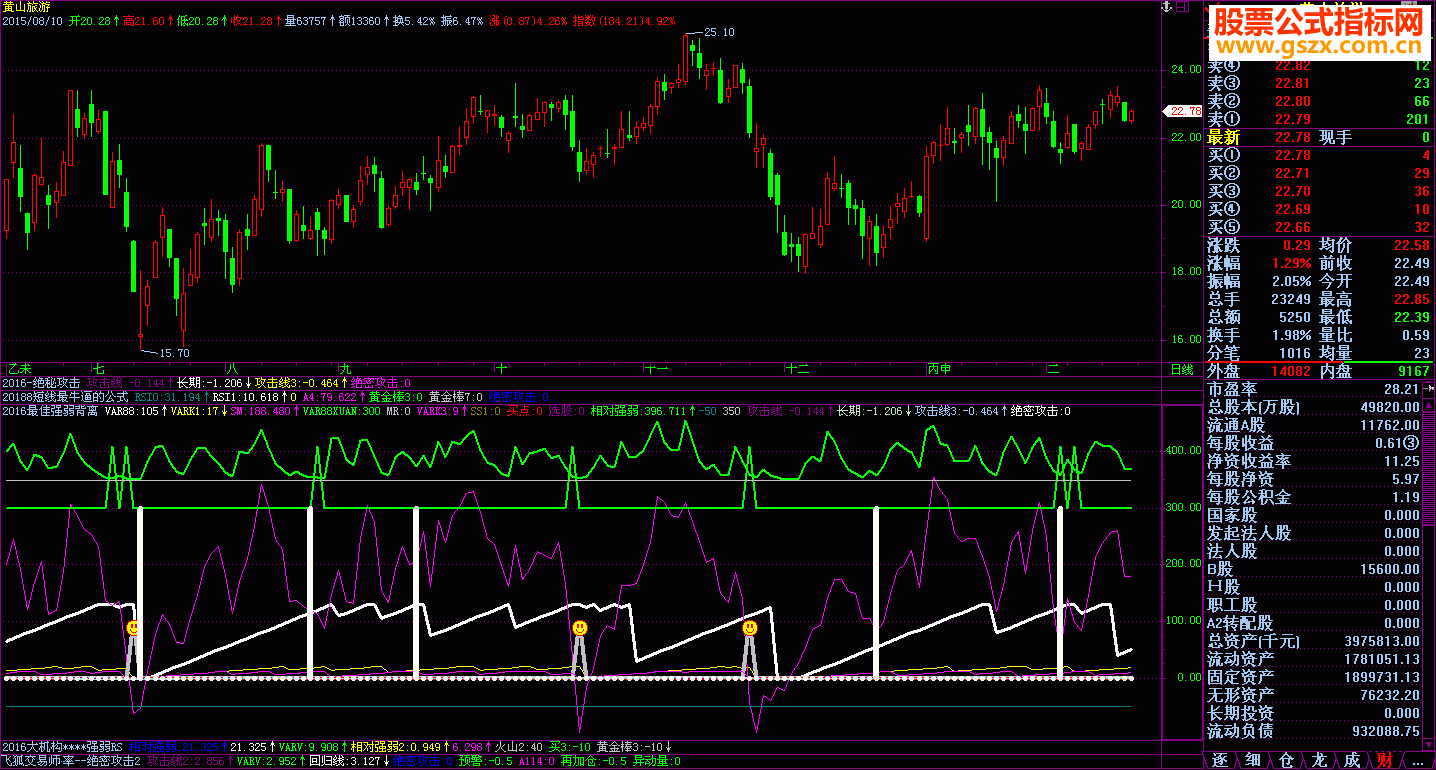Select the 龙 tab
Screen dimensions: 1436x770
tap(1319, 760)
